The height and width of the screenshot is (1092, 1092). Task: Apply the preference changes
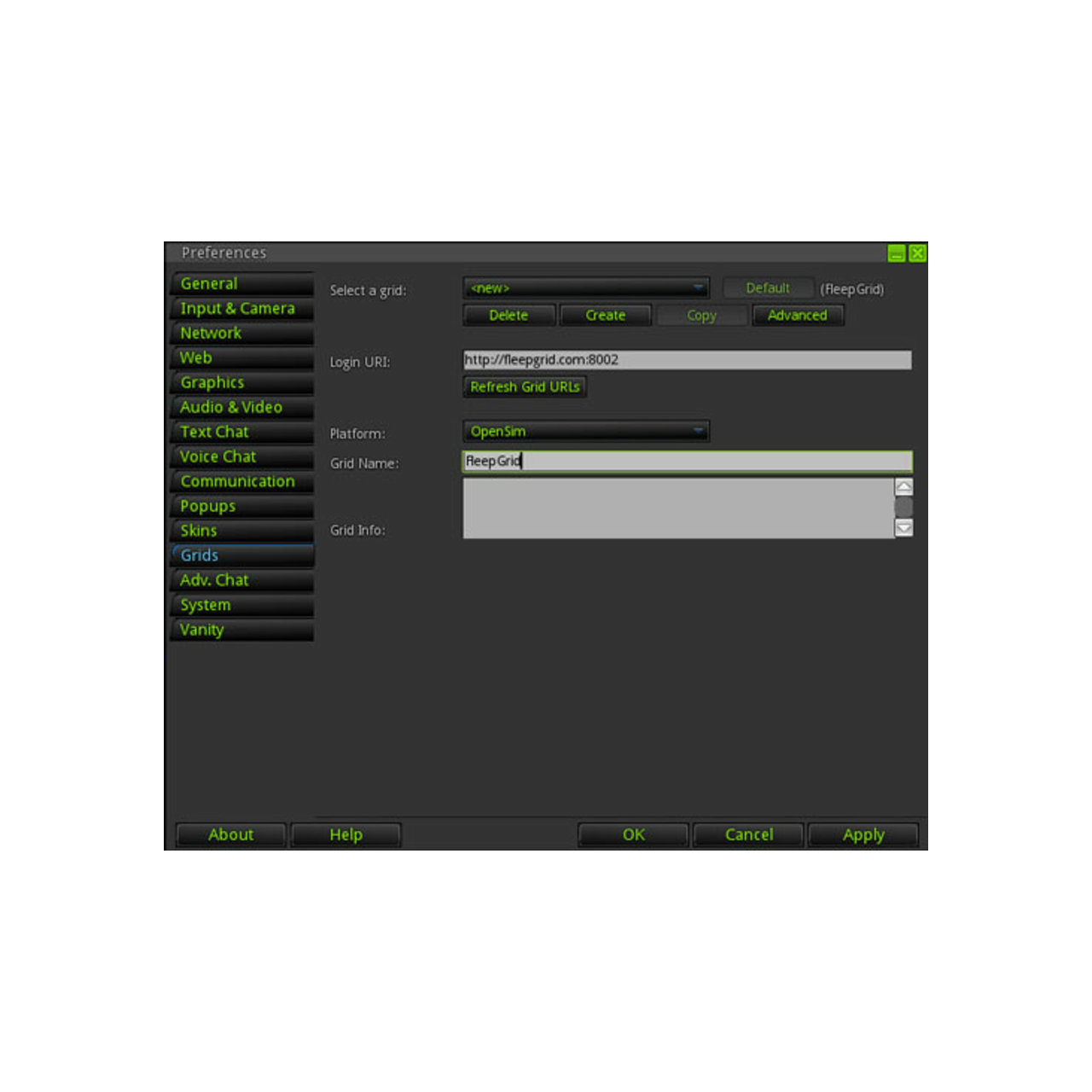pyautogui.click(x=863, y=834)
